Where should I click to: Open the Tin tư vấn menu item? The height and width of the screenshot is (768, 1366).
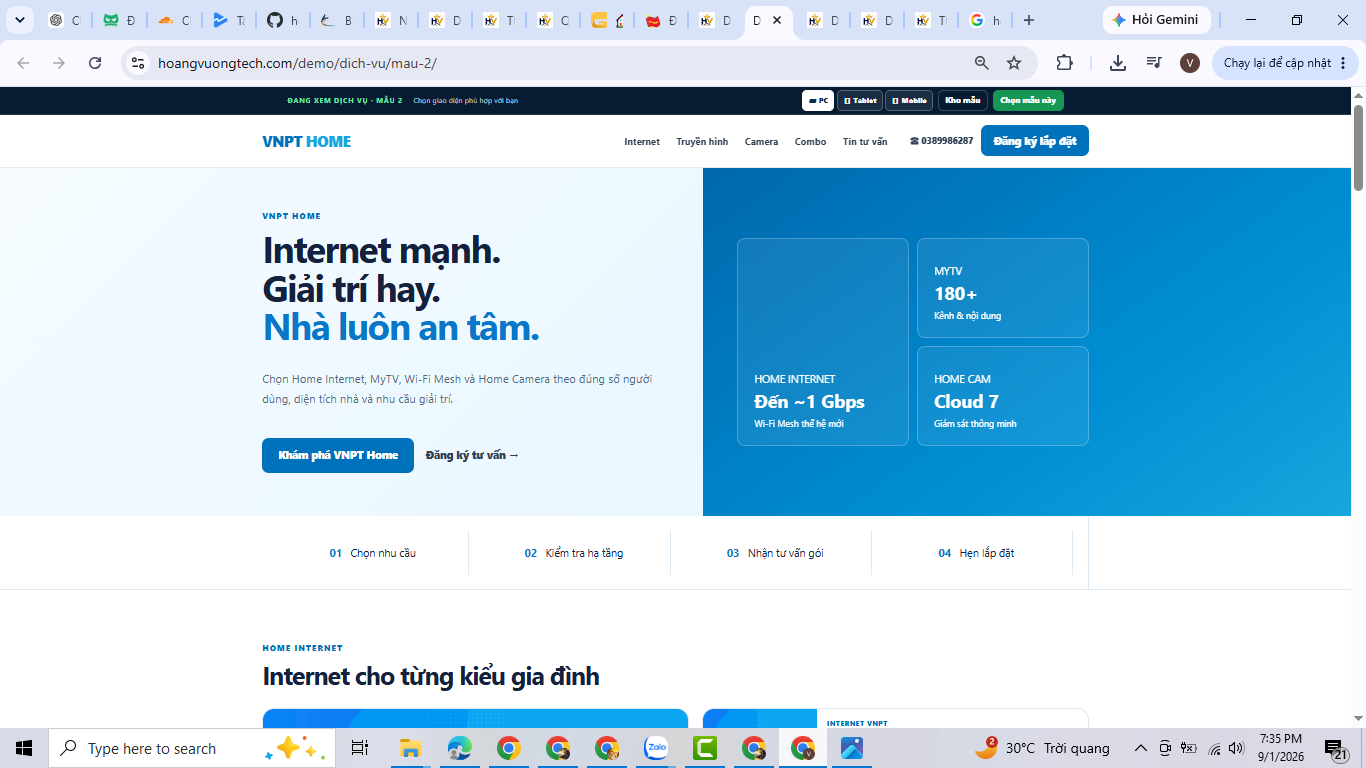coord(865,141)
